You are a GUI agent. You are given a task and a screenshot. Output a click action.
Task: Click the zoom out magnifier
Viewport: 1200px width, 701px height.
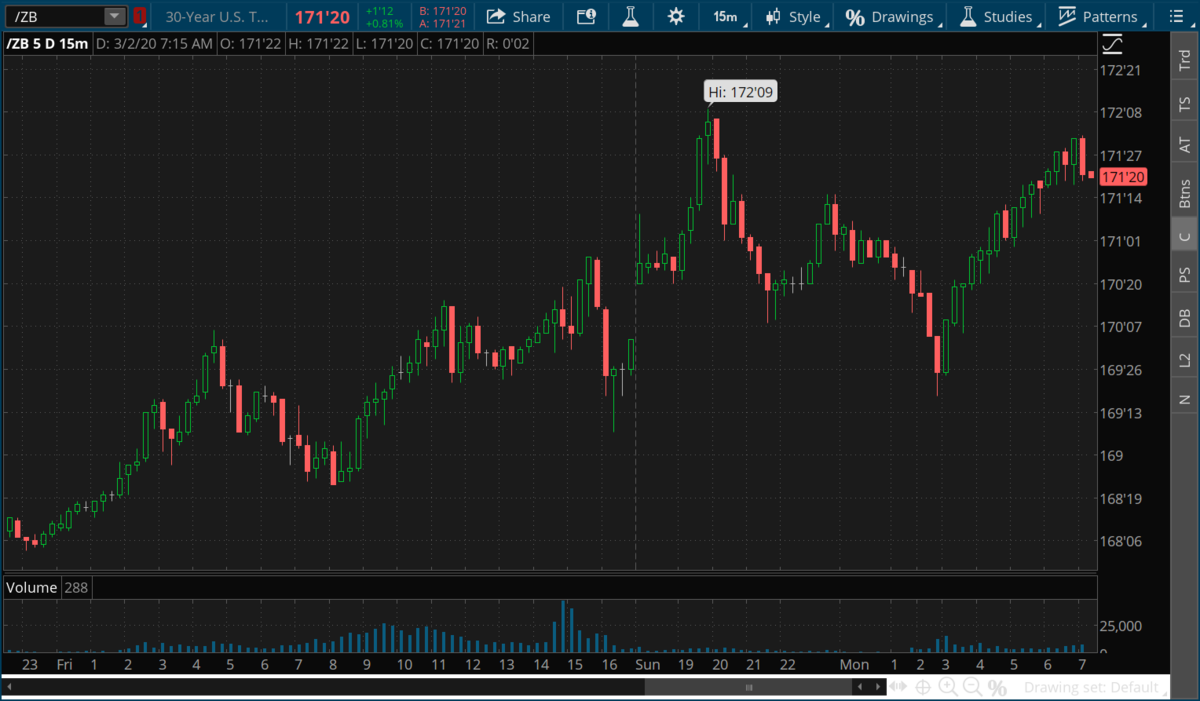(972, 687)
